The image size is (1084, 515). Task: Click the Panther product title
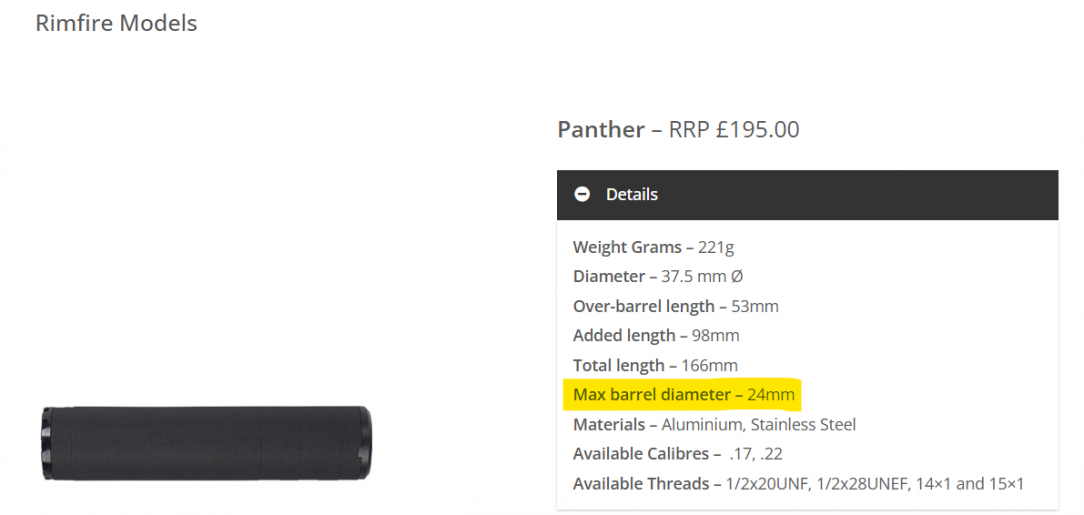coord(601,129)
